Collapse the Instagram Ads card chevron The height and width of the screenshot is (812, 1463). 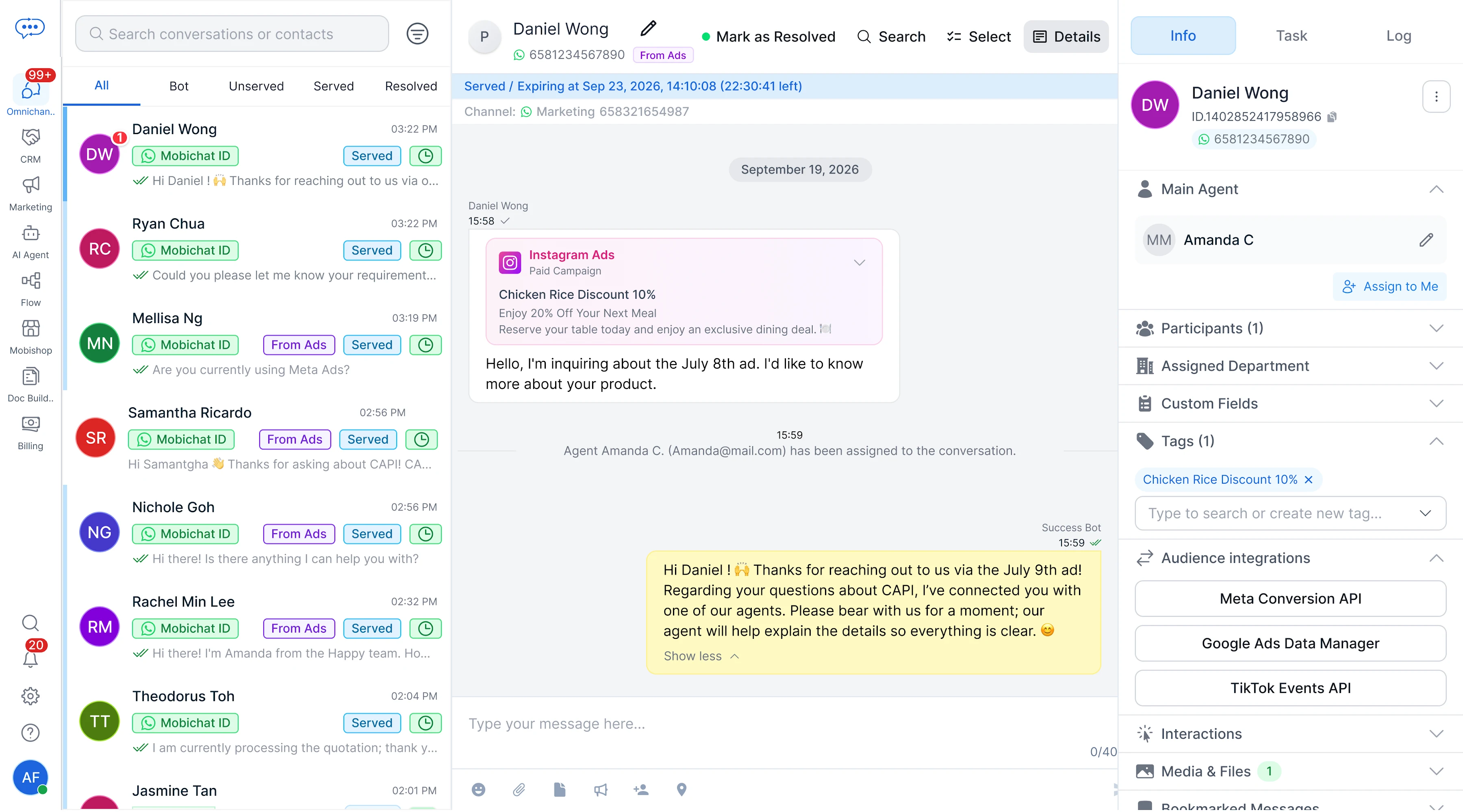(x=859, y=263)
